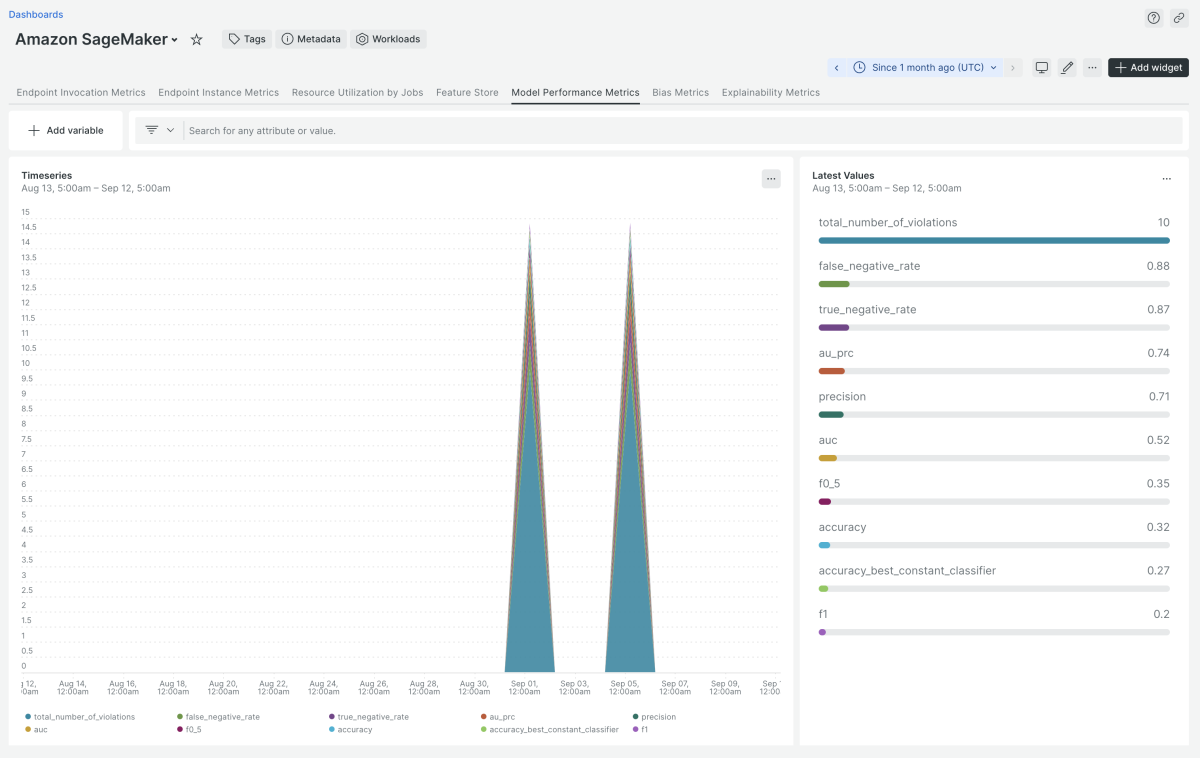Click the Add widget button
This screenshot has width=1200, height=758.
1148,68
